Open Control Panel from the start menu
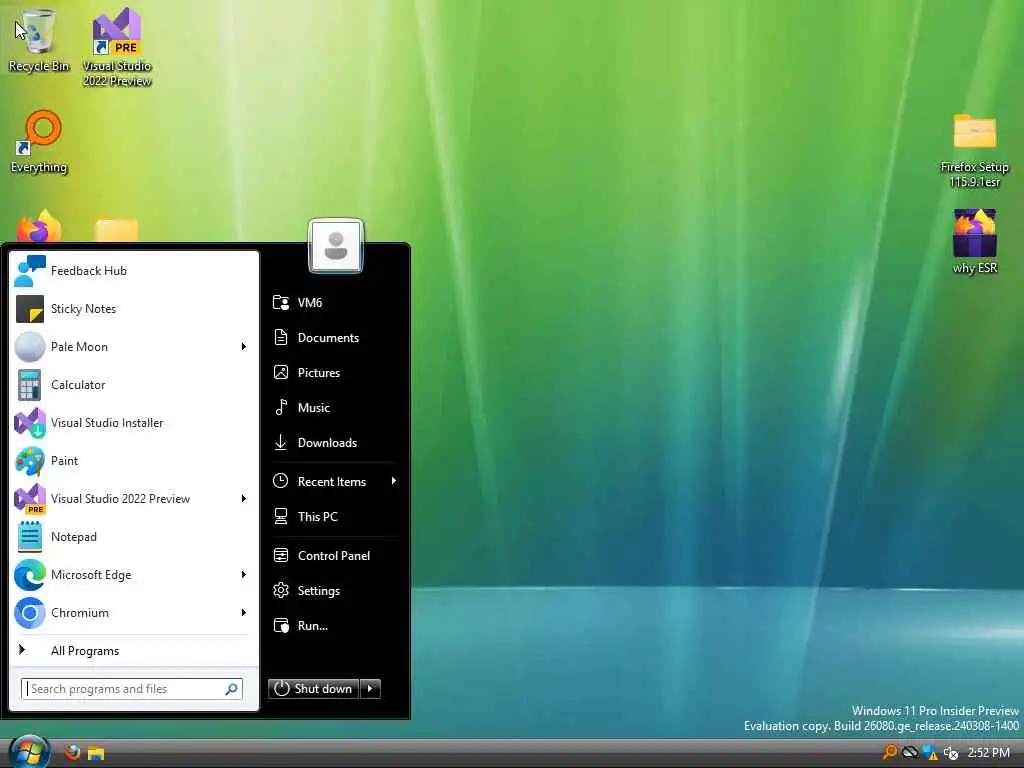The height and width of the screenshot is (768, 1024). click(334, 556)
